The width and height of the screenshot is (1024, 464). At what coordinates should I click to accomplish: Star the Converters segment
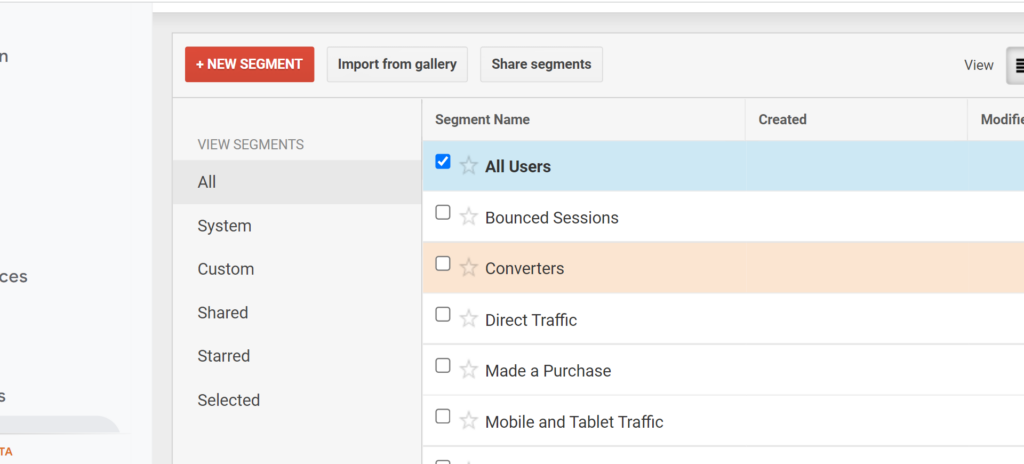click(468, 268)
